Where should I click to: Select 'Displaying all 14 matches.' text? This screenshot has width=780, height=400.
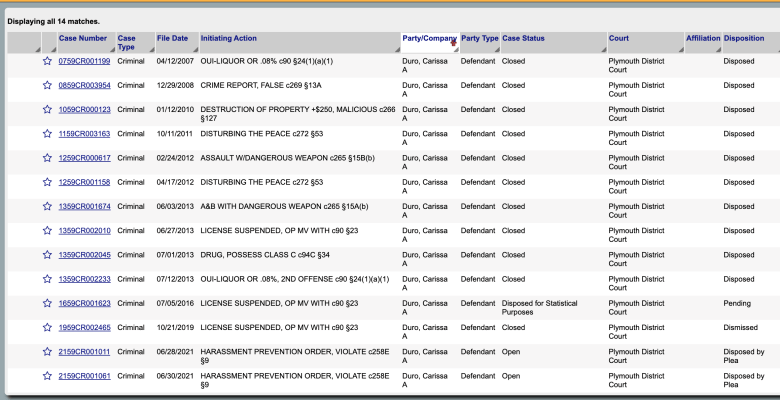click(x=53, y=21)
